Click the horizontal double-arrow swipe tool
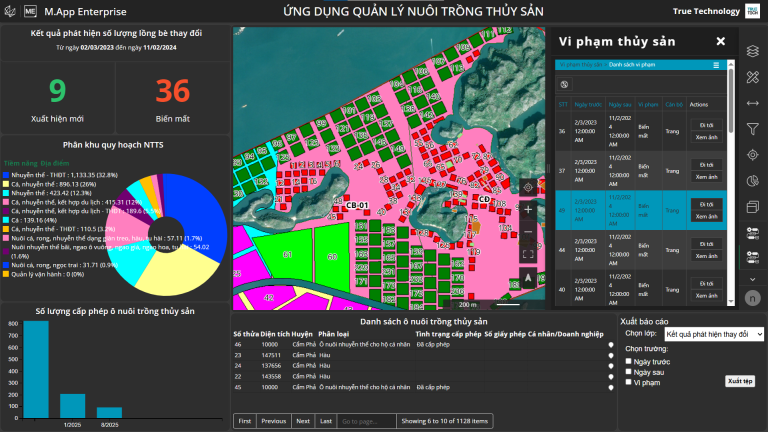The image size is (768, 432). pyautogui.click(x=753, y=103)
